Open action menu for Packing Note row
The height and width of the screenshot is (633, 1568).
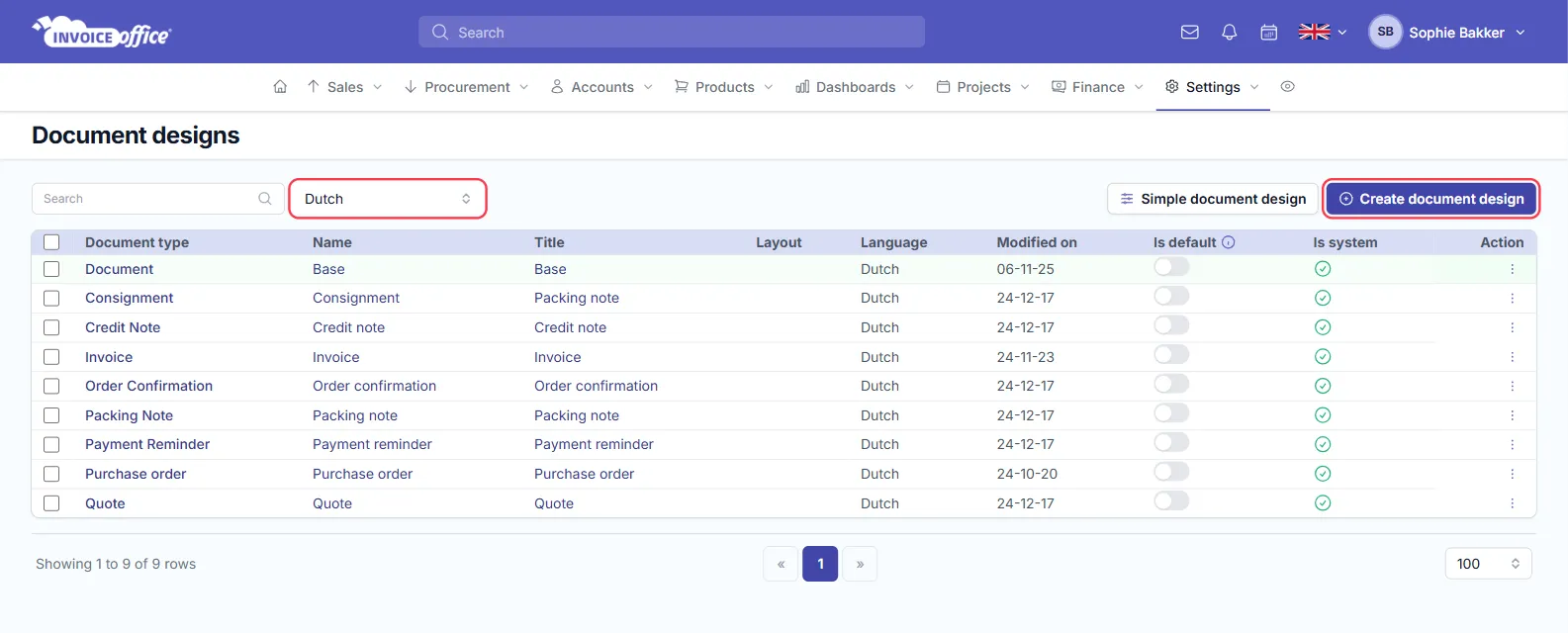coord(1512,415)
